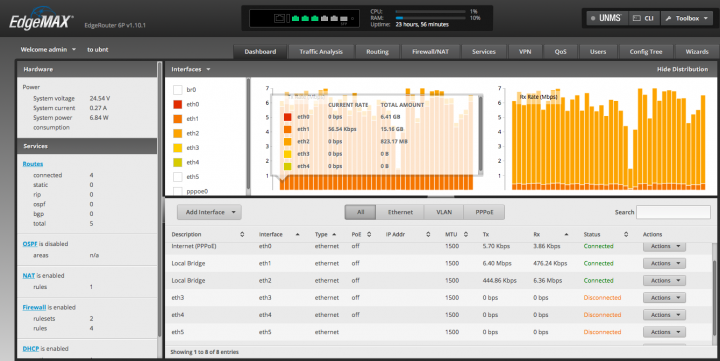
Task: Expand the Interfaces dropdown in chart header
Action: point(191,69)
